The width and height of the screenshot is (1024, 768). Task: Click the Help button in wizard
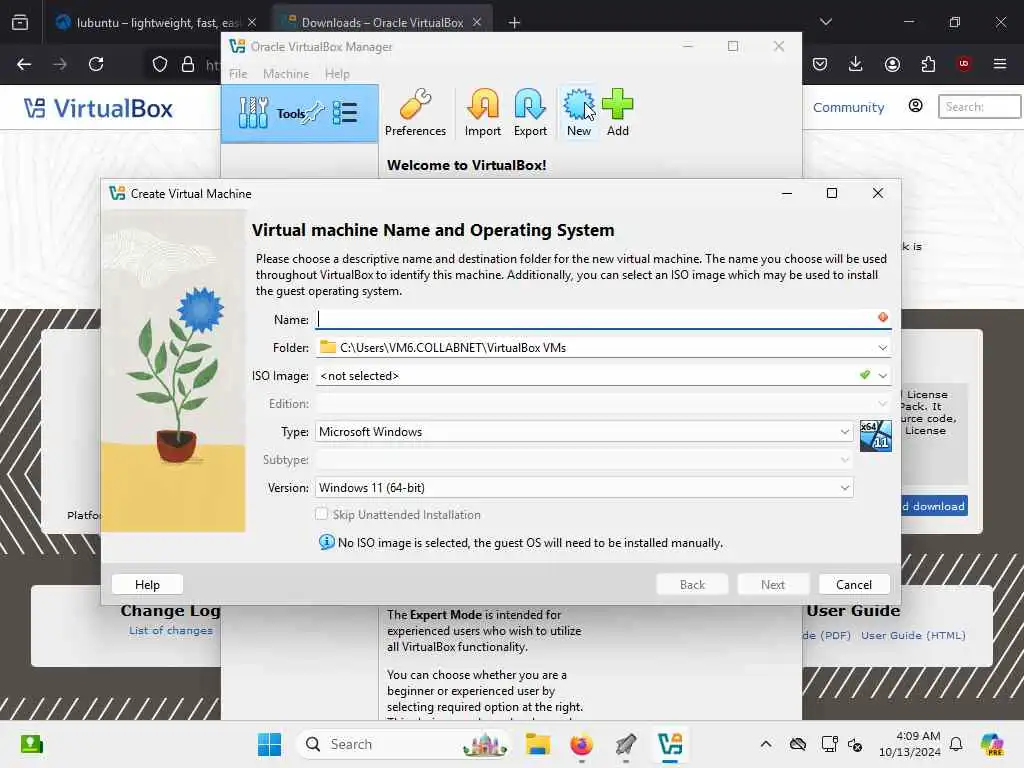147,584
